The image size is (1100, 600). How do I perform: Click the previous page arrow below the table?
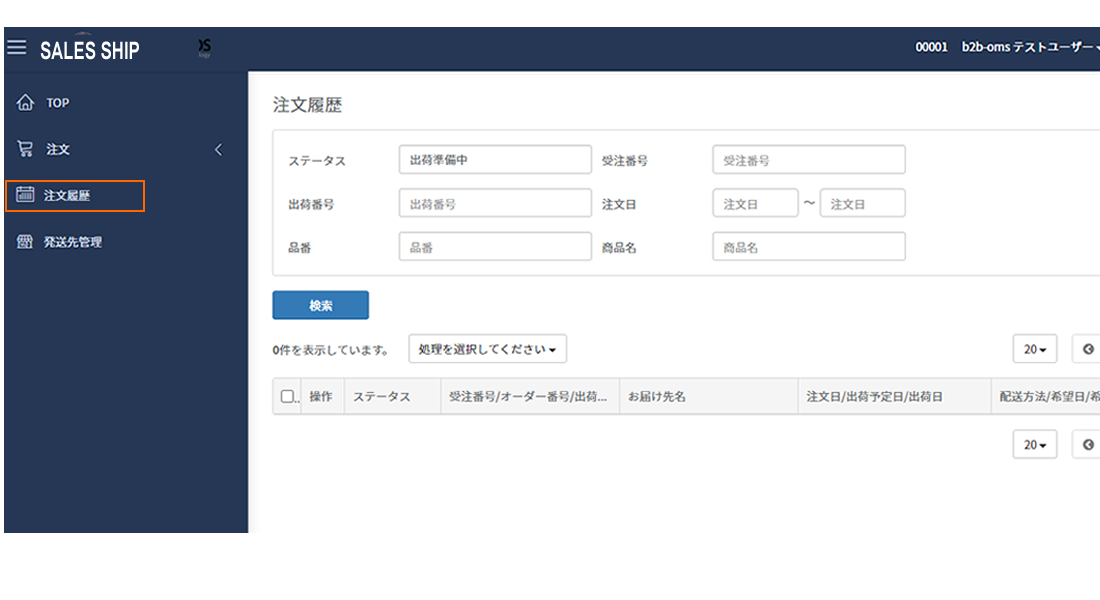pyautogui.click(x=1086, y=444)
